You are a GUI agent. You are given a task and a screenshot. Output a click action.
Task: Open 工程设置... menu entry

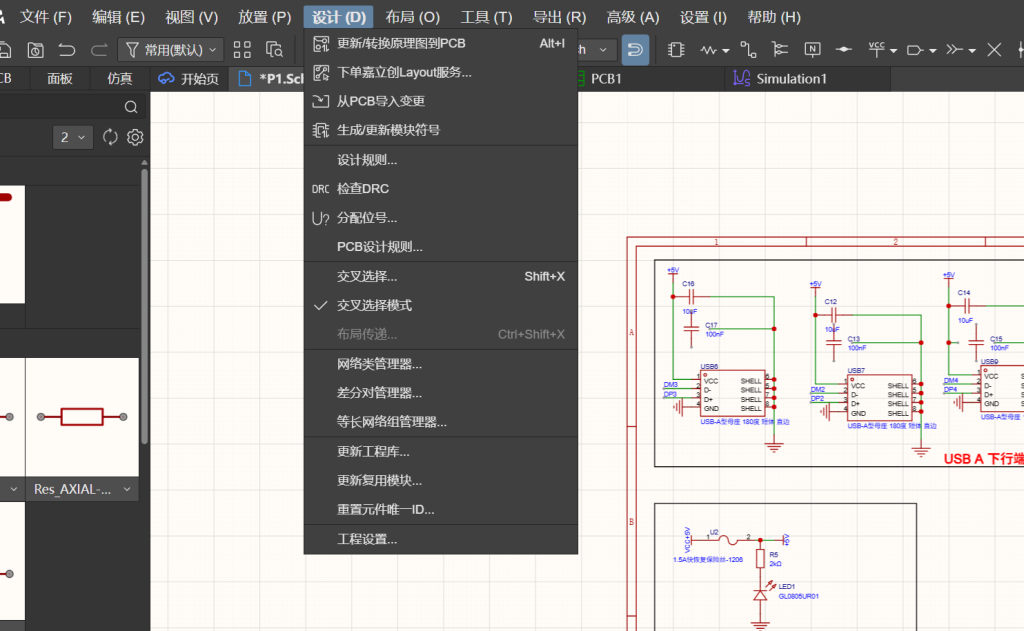(x=441, y=539)
